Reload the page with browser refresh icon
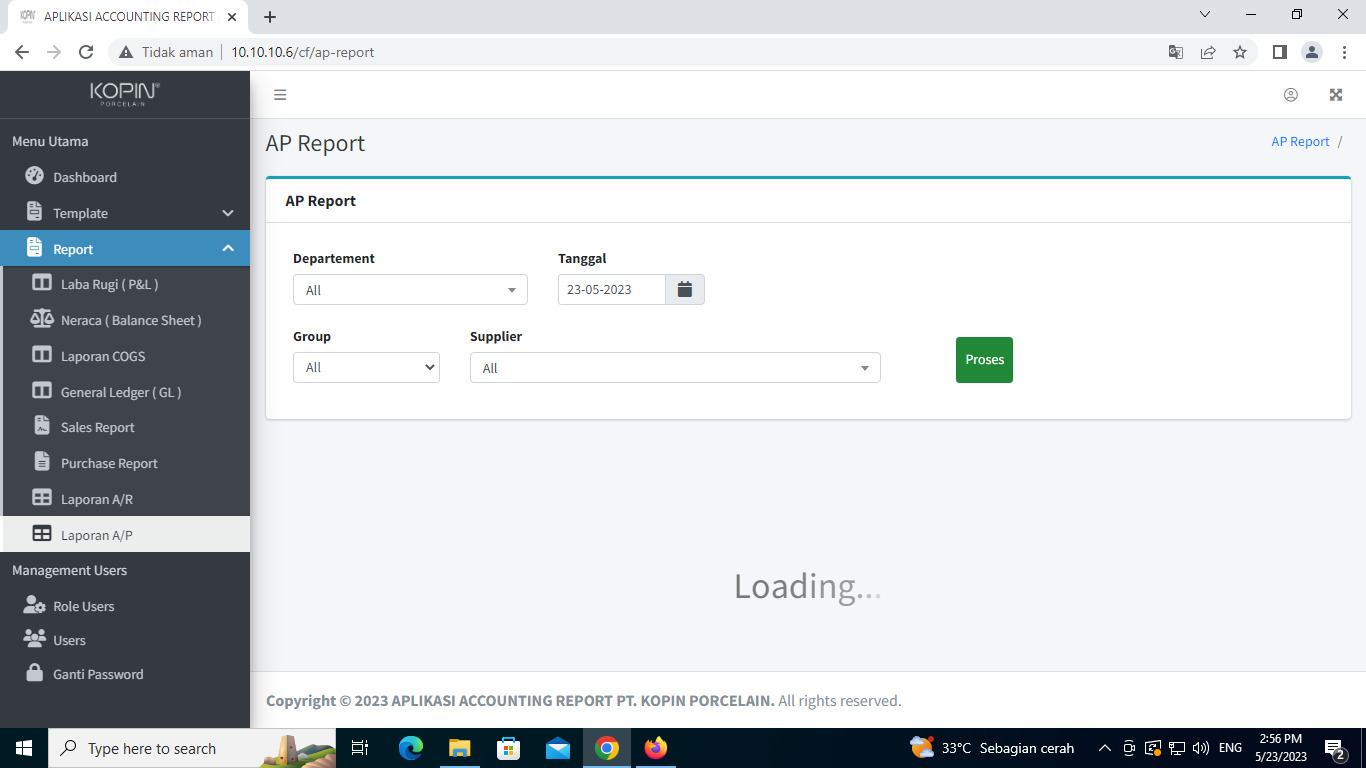 (86, 52)
